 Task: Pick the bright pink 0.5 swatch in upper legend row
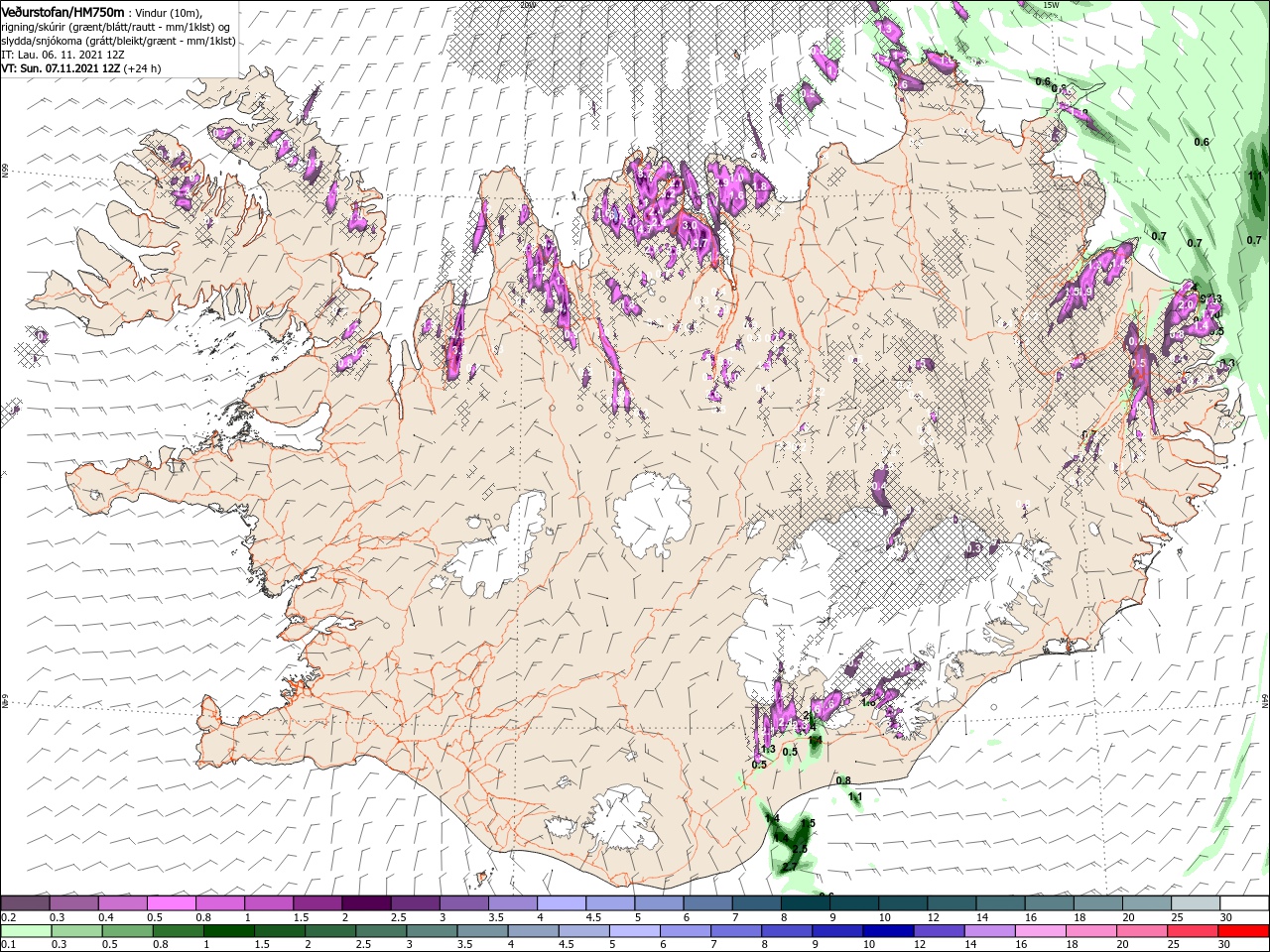point(171,903)
